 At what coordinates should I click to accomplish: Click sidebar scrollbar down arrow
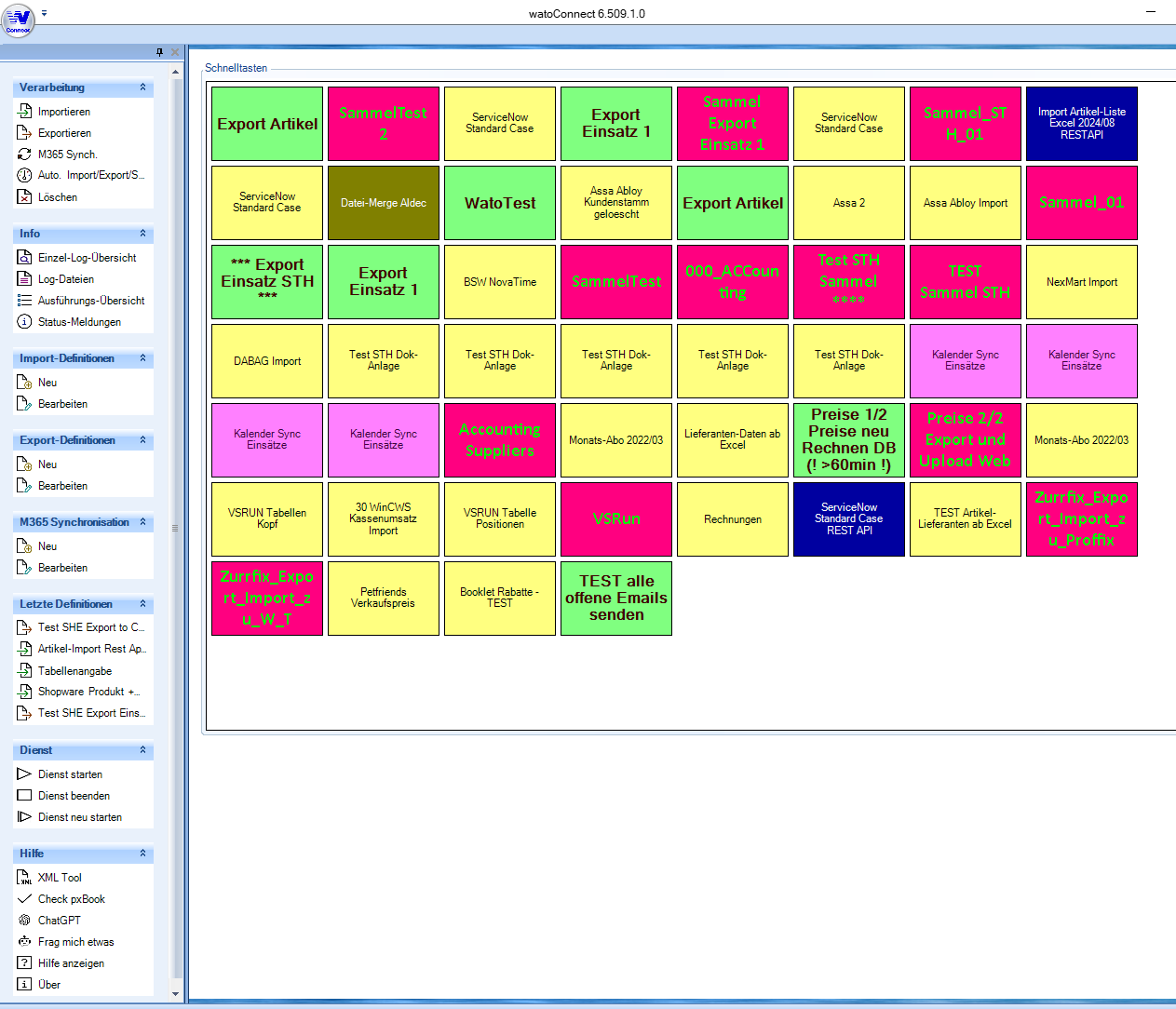point(175,994)
